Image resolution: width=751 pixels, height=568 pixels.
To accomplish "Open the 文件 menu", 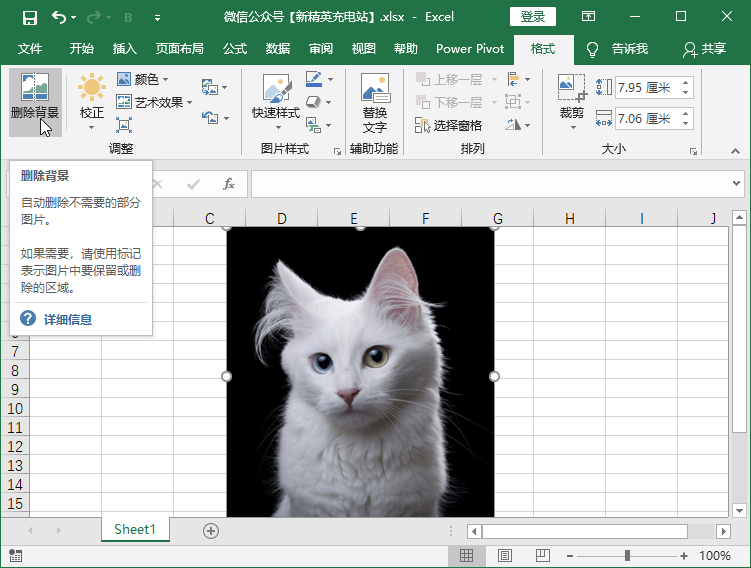I will 30,48.
